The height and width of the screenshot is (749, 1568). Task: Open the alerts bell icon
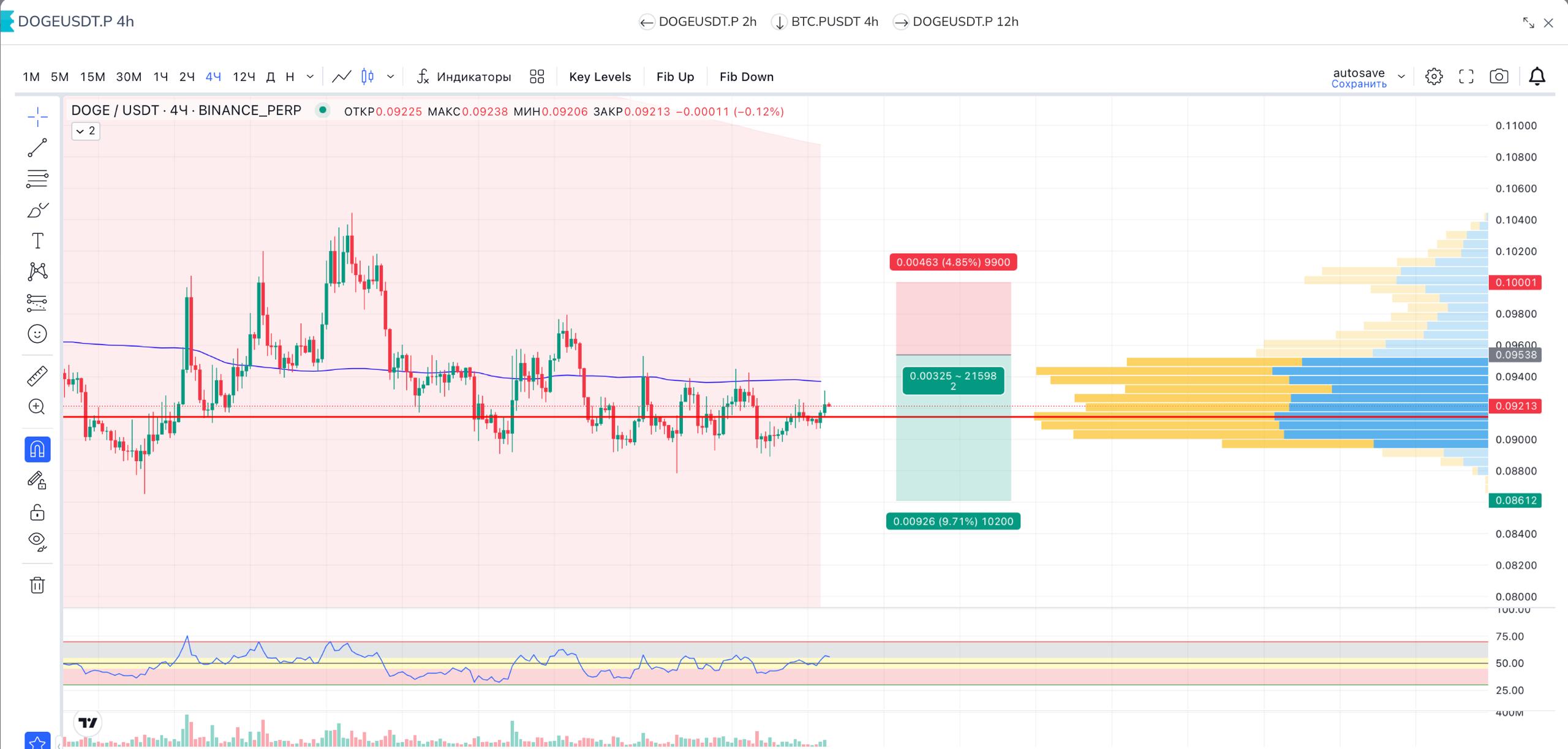click(x=1537, y=77)
